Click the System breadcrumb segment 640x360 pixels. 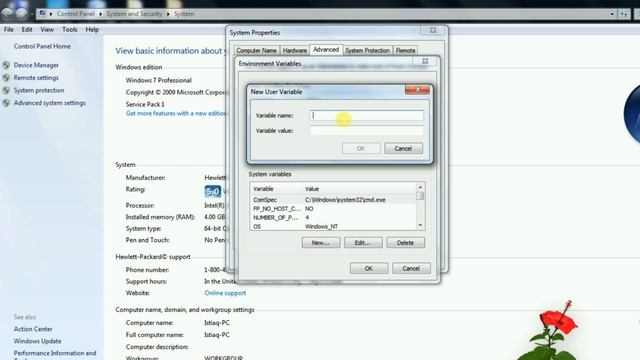pyautogui.click(x=184, y=14)
